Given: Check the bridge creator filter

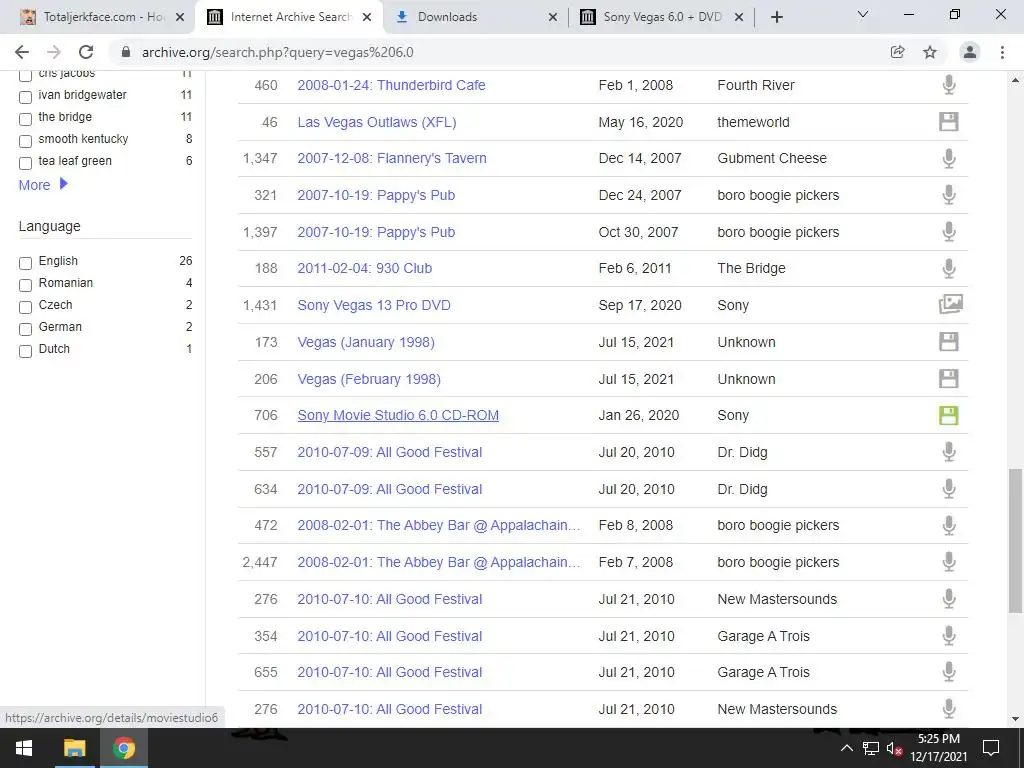Looking at the screenshot, I should click(25, 119).
